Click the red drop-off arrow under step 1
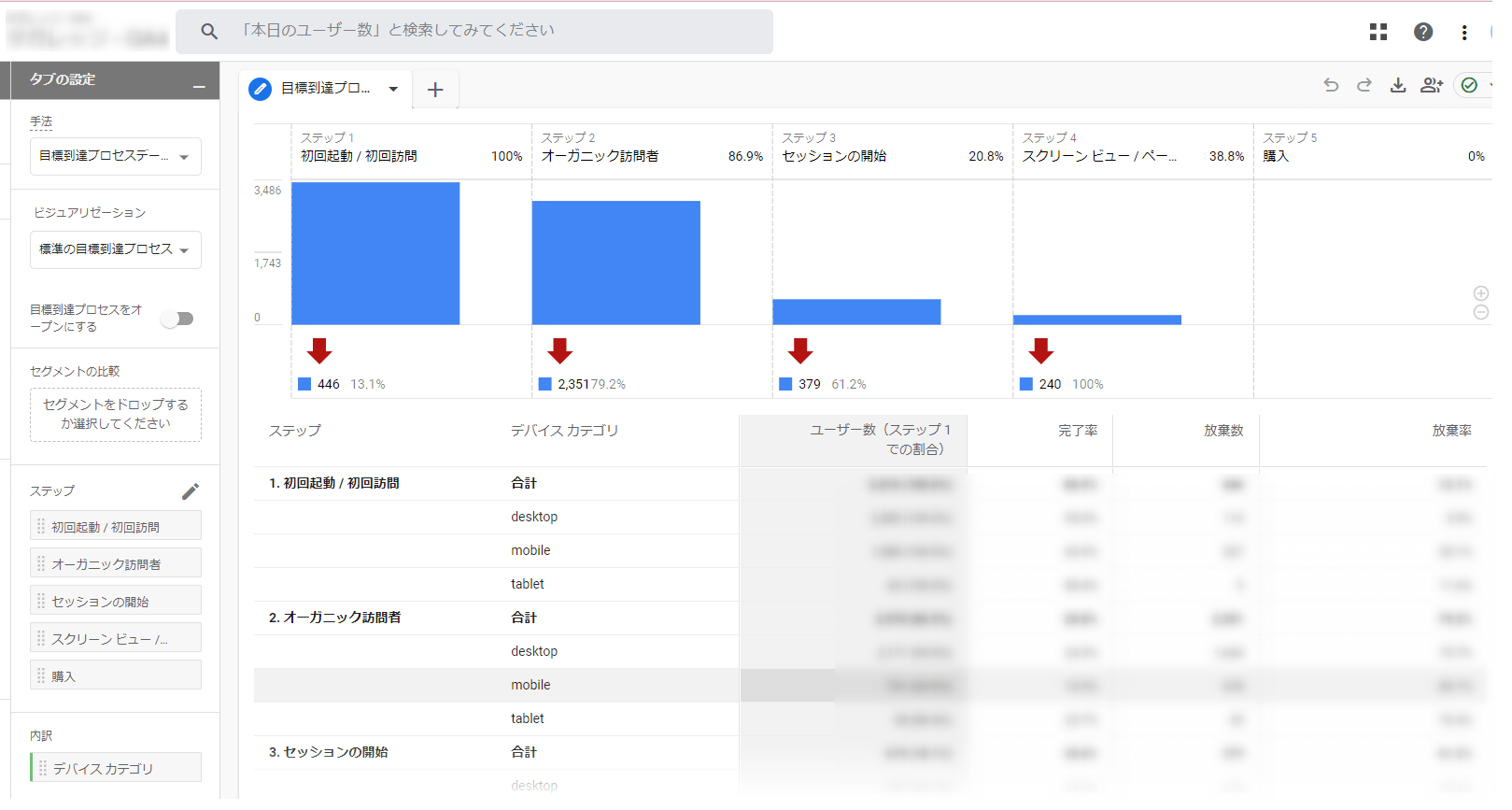 (319, 351)
